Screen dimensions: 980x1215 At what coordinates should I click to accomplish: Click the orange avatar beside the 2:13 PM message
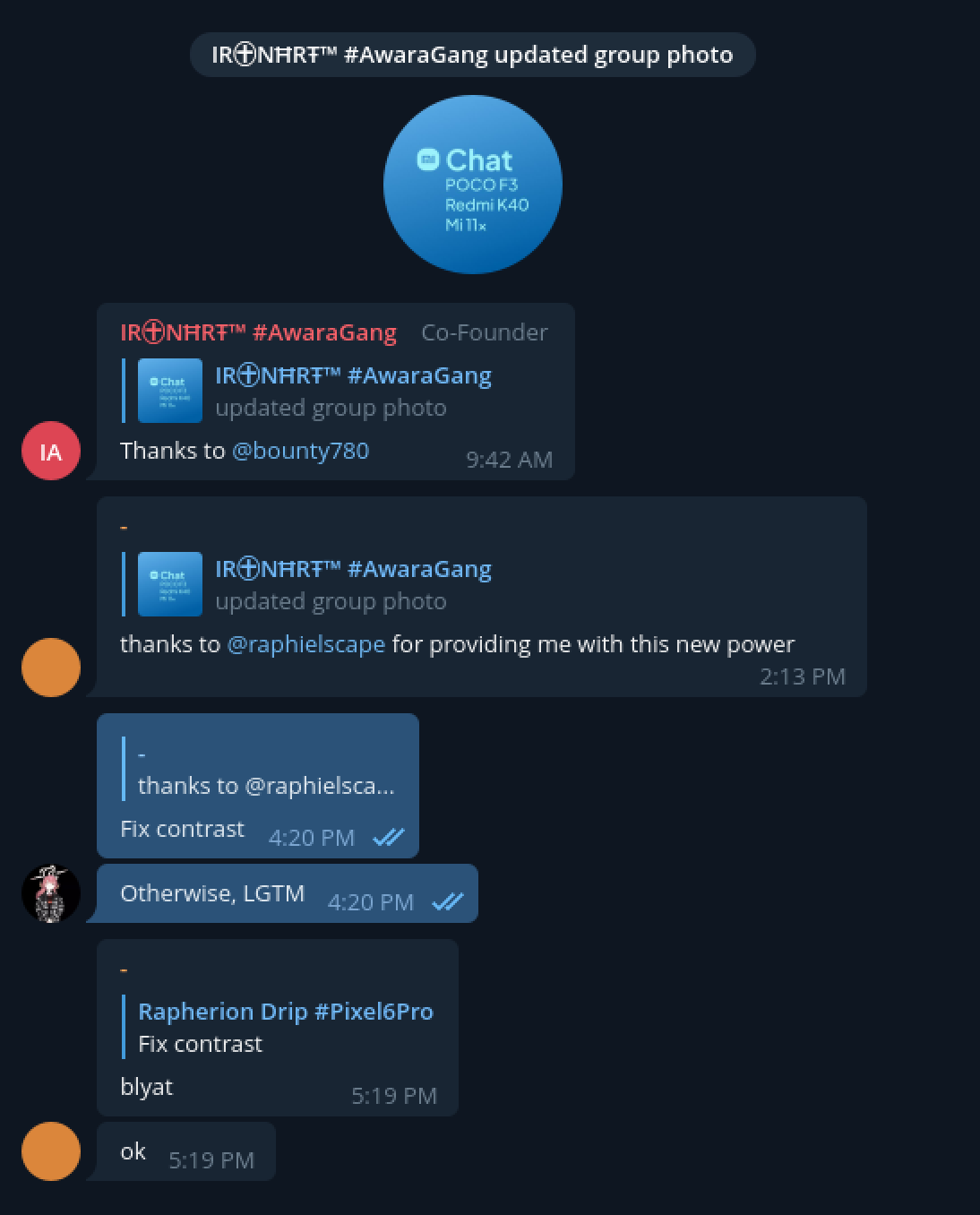51,668
